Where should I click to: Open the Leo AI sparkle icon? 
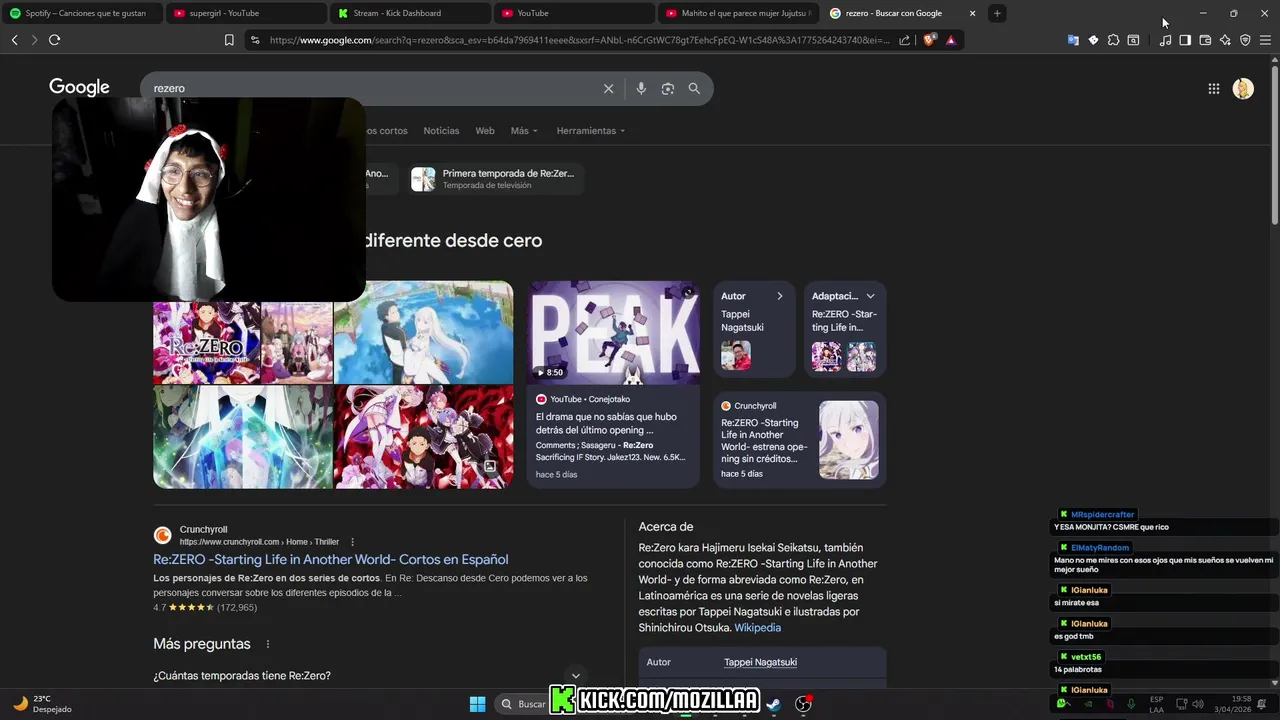pyautogui.click(x=1225, y=40)
